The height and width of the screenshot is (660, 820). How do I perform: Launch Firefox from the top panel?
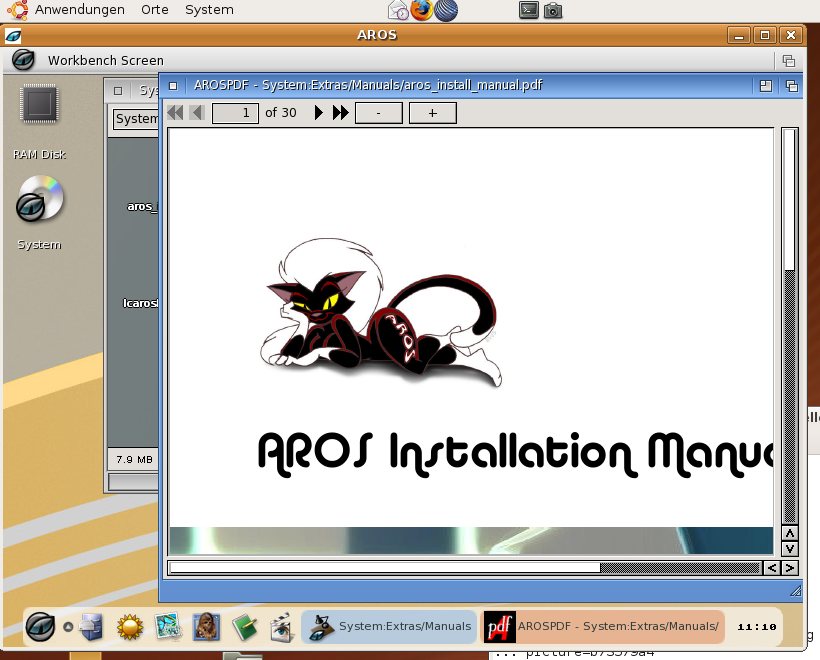point(422,10)
